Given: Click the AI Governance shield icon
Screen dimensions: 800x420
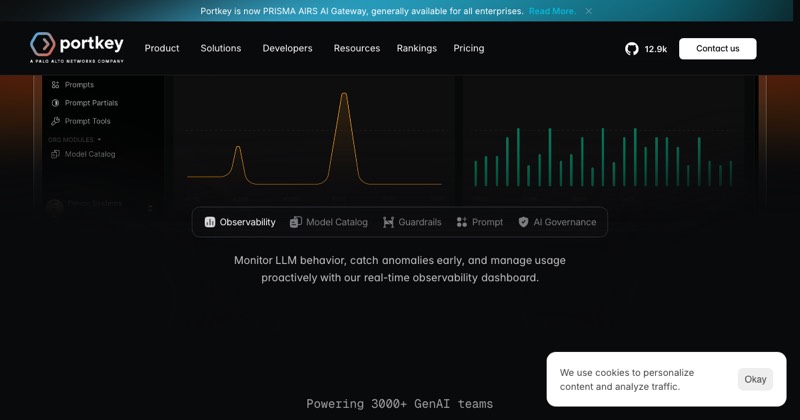Looking at the screenshot, I should 523,222.
